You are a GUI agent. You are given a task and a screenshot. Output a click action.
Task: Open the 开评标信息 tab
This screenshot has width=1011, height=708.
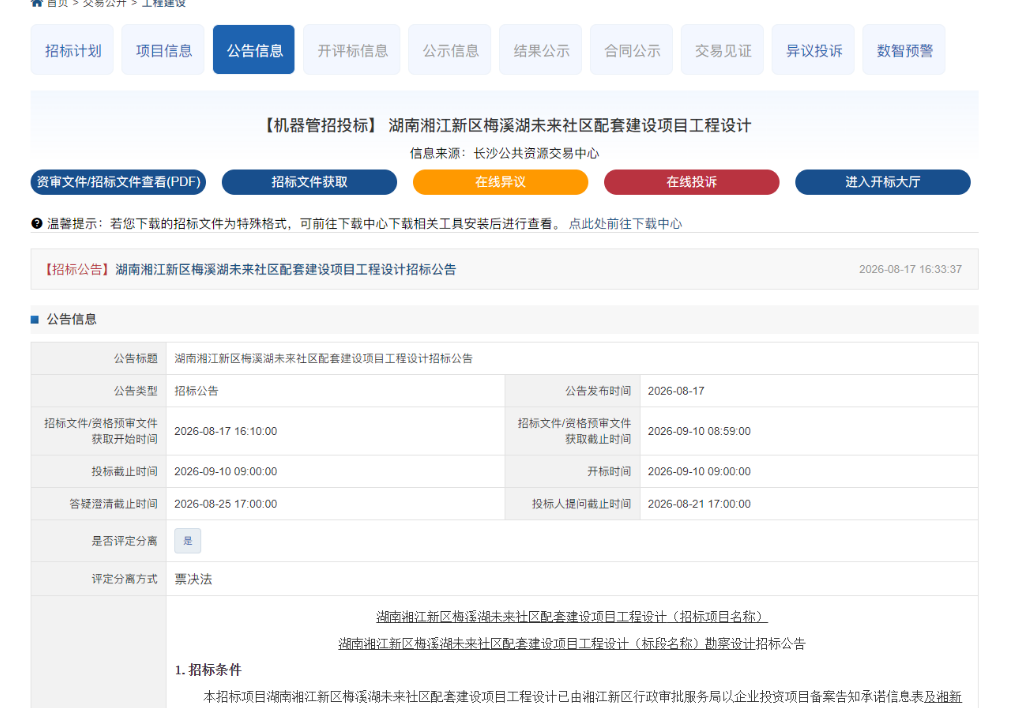pyautogui.click(x=352, y=50)
